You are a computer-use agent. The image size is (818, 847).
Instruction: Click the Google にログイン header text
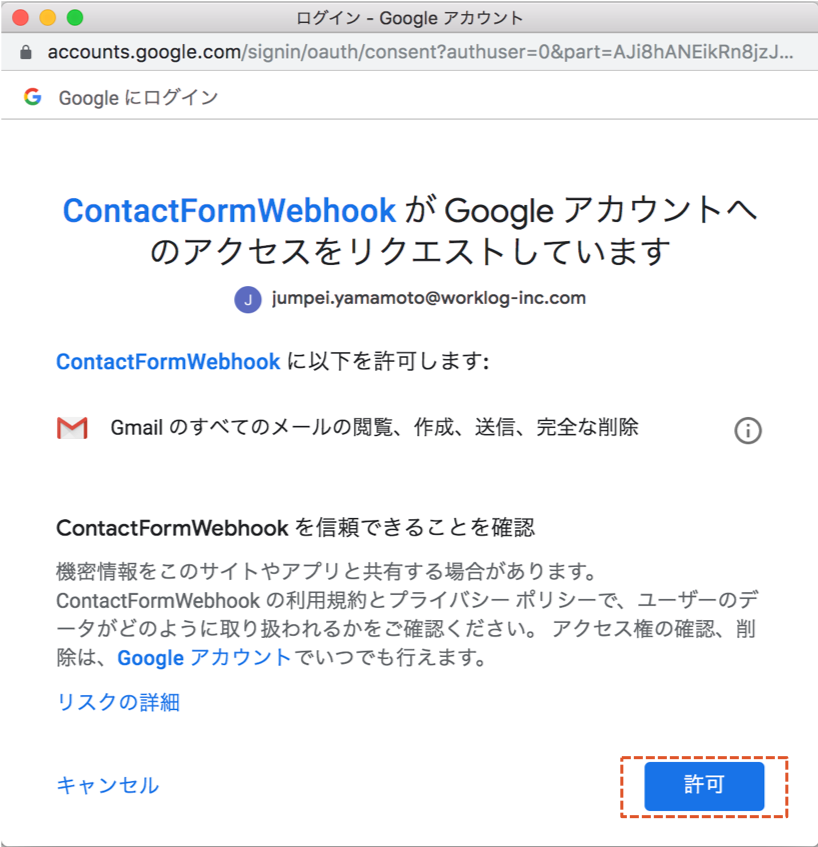coord(138,97)
